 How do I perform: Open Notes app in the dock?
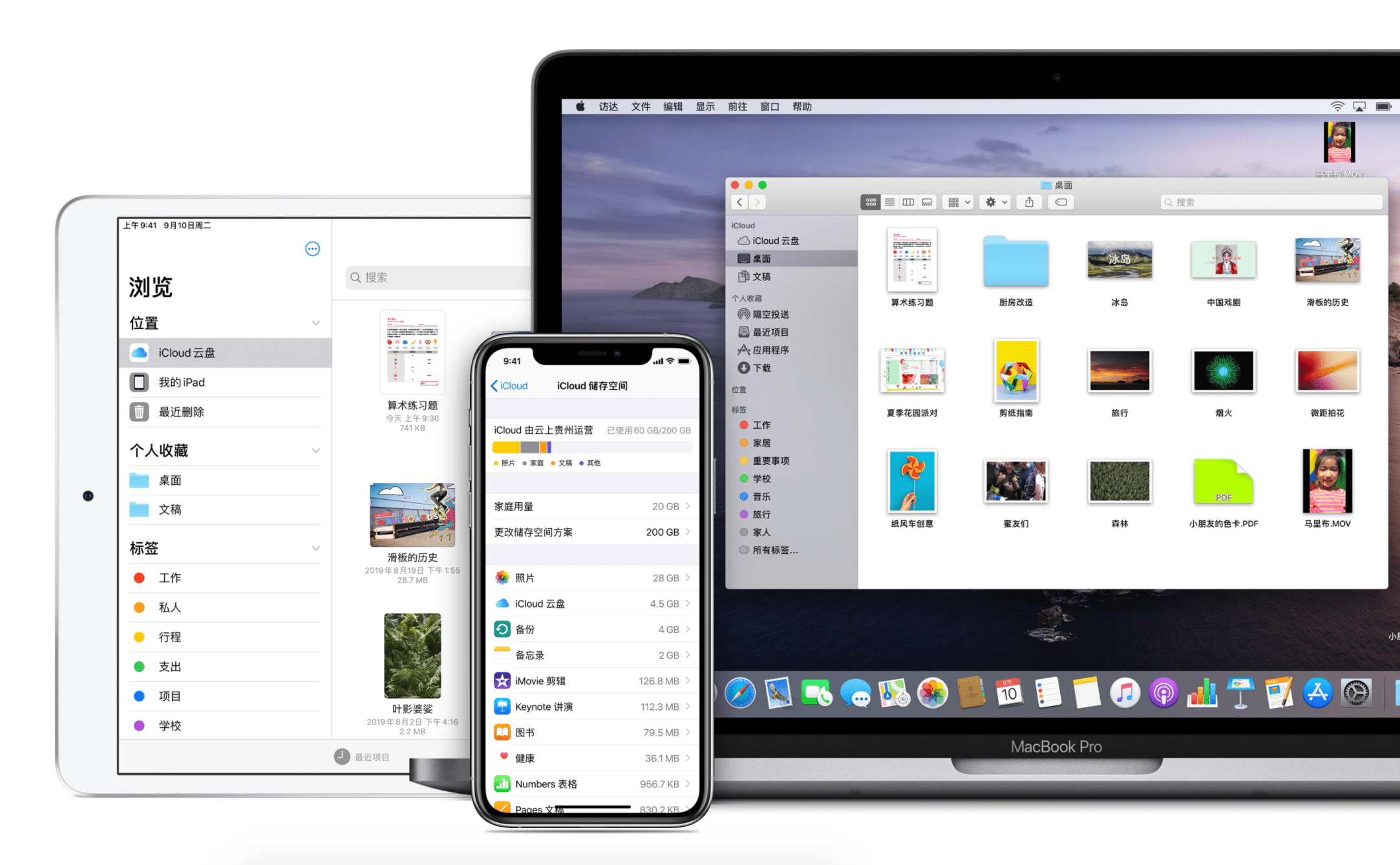tap(1086, 694)
